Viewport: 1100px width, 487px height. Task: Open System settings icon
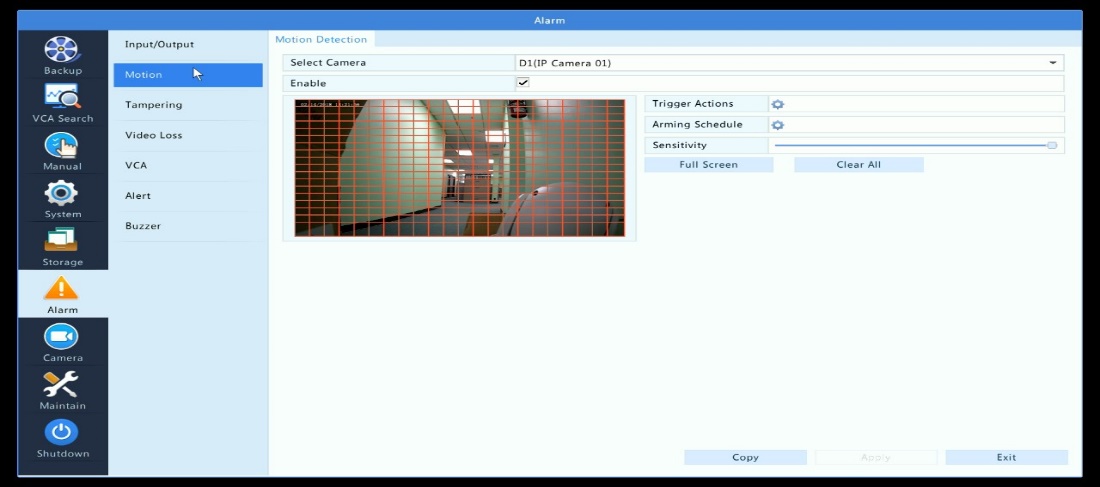tap(62, 194)
